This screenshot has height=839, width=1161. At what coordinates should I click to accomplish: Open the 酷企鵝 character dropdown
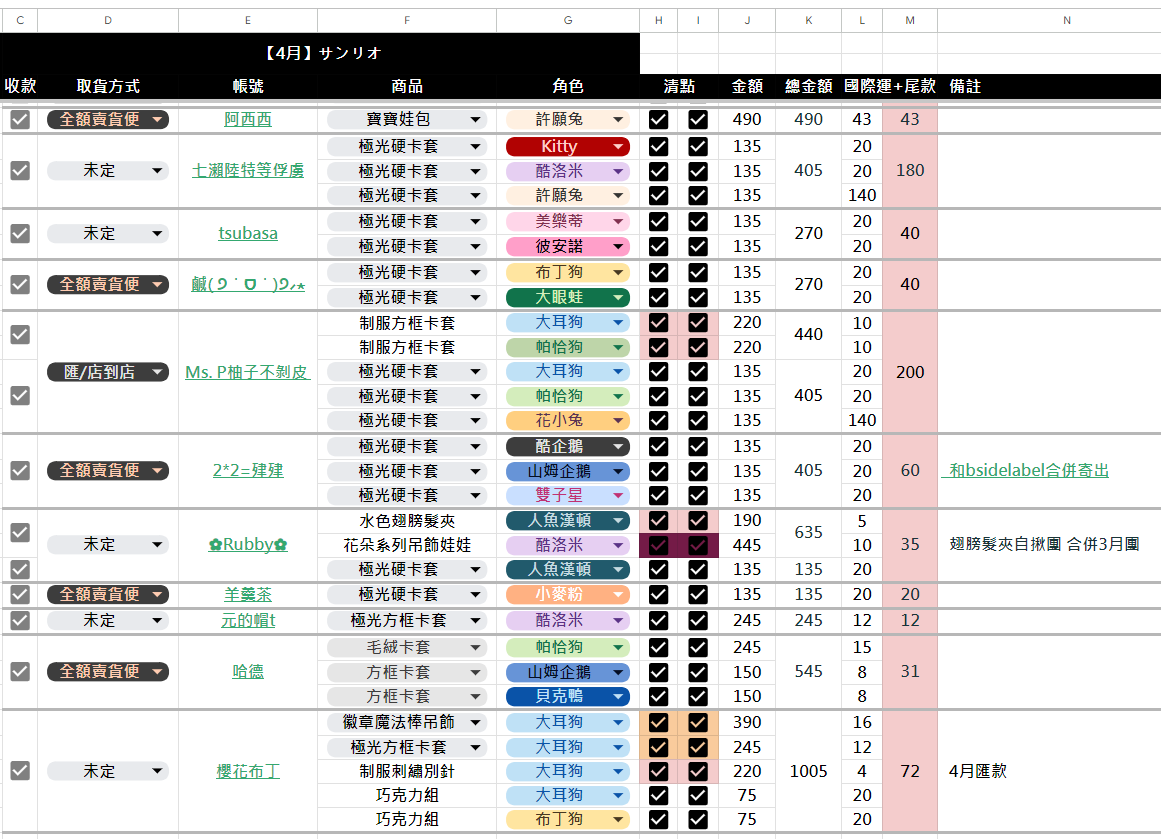(x=568, y=447)
